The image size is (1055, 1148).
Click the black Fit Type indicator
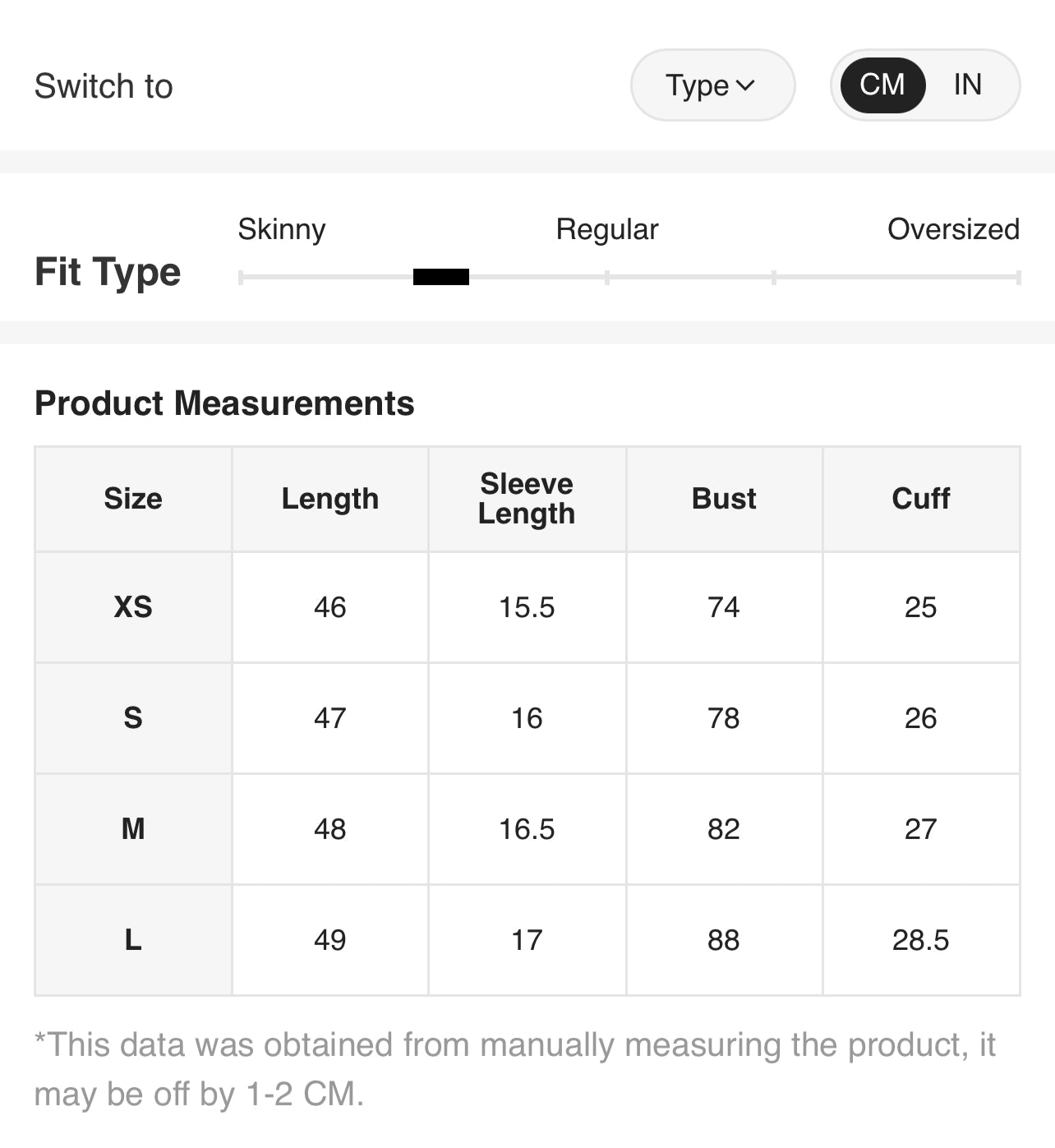tap(441, 277)
